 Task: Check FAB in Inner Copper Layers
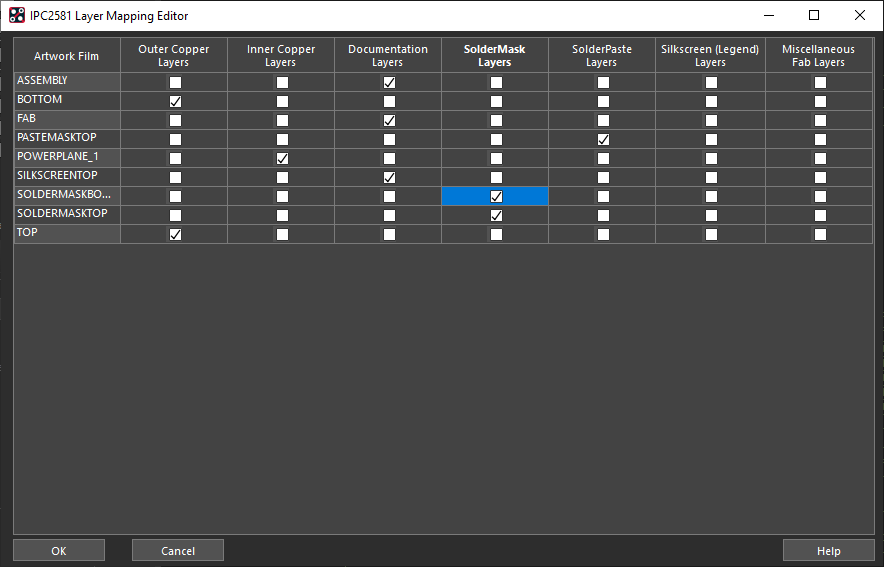pos(282,121)
